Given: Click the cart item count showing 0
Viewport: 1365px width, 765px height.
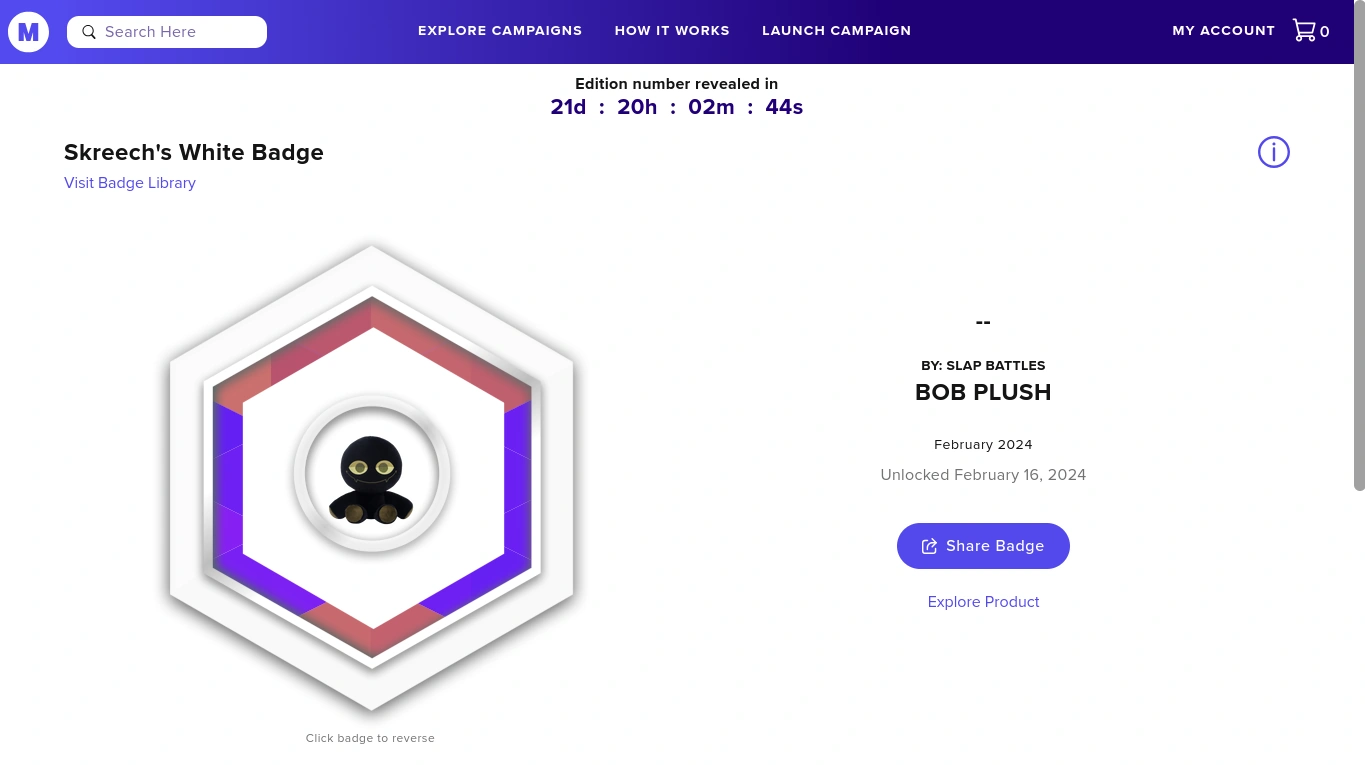Looking at the screenshot, I should click(1324, 32).
